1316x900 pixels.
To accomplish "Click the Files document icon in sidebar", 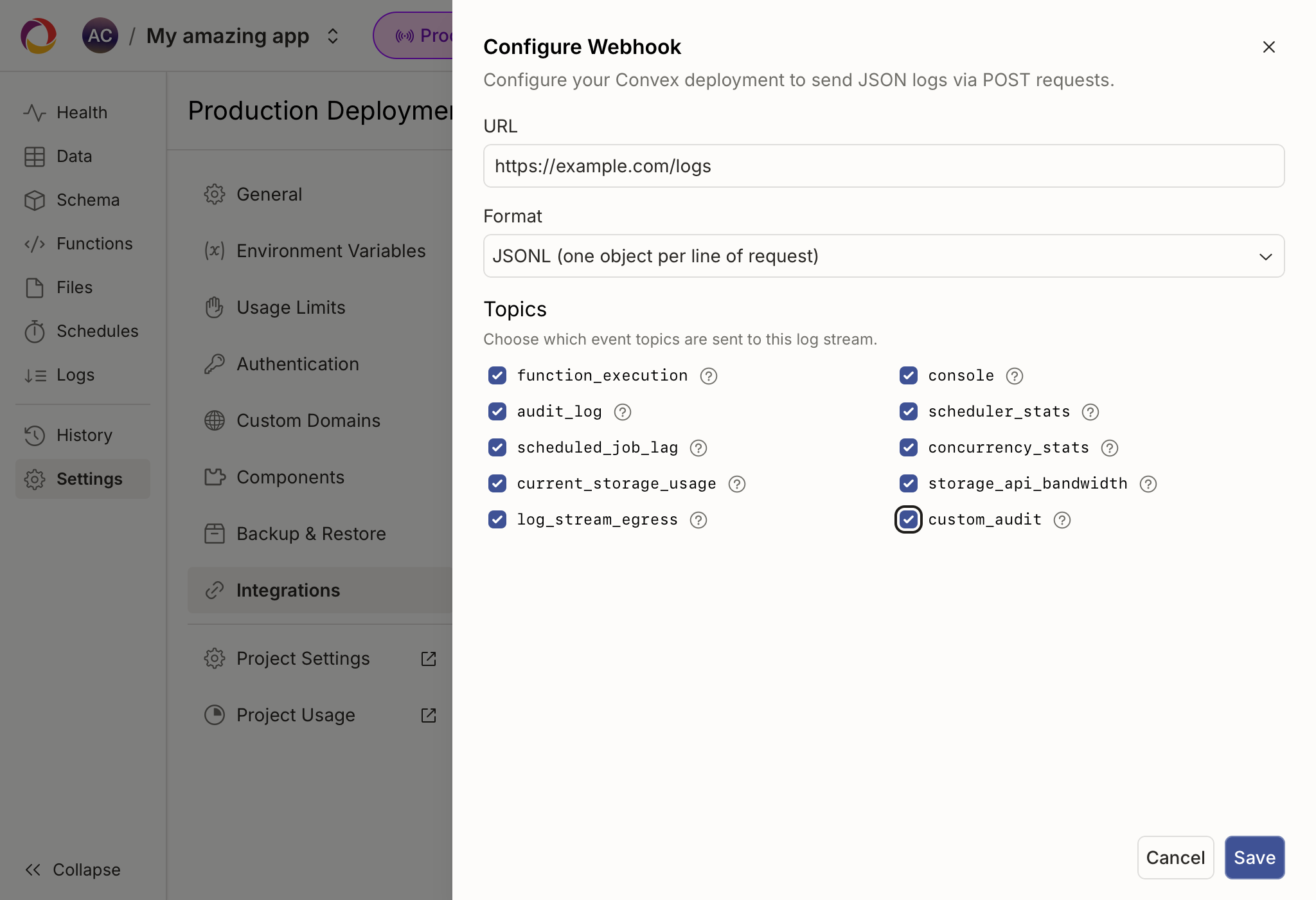I will [35, 287].
